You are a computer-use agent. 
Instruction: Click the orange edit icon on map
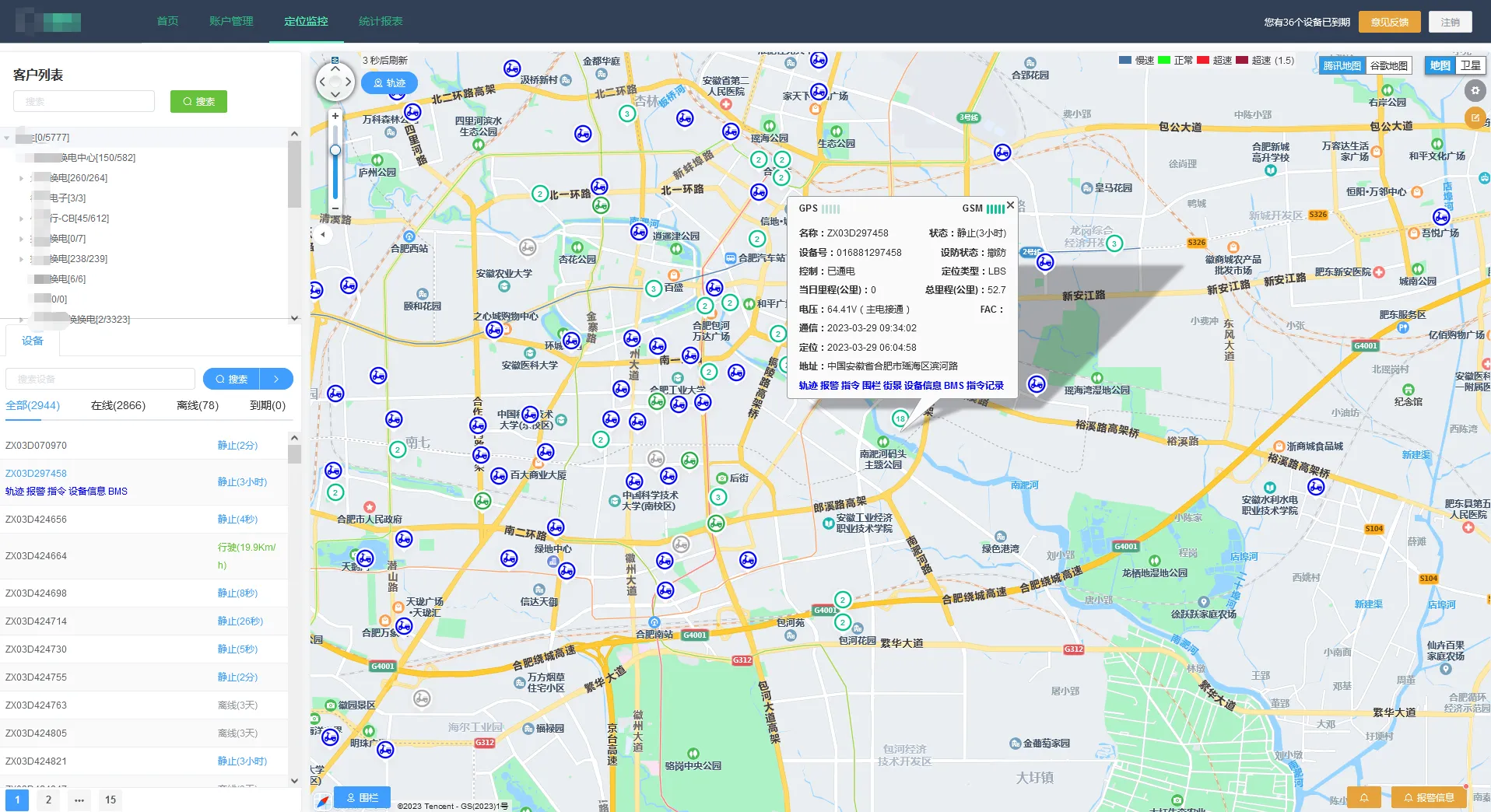click(1475, 118)
